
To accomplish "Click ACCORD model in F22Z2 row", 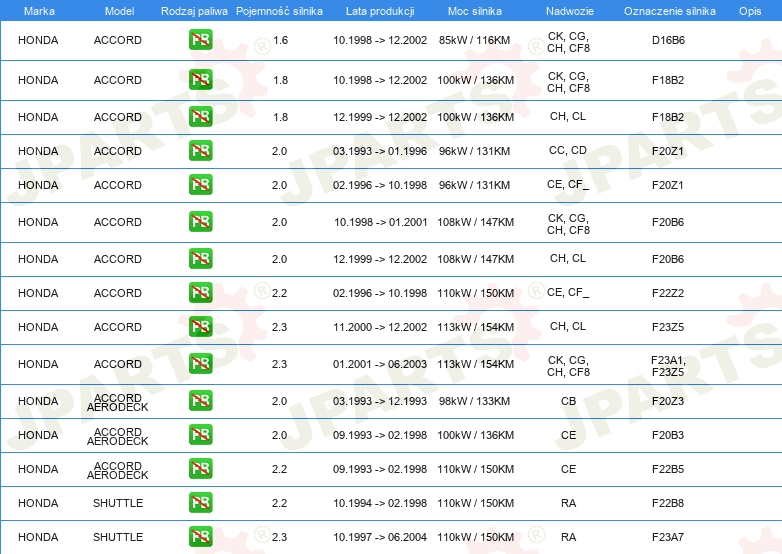I will [118, 293].
